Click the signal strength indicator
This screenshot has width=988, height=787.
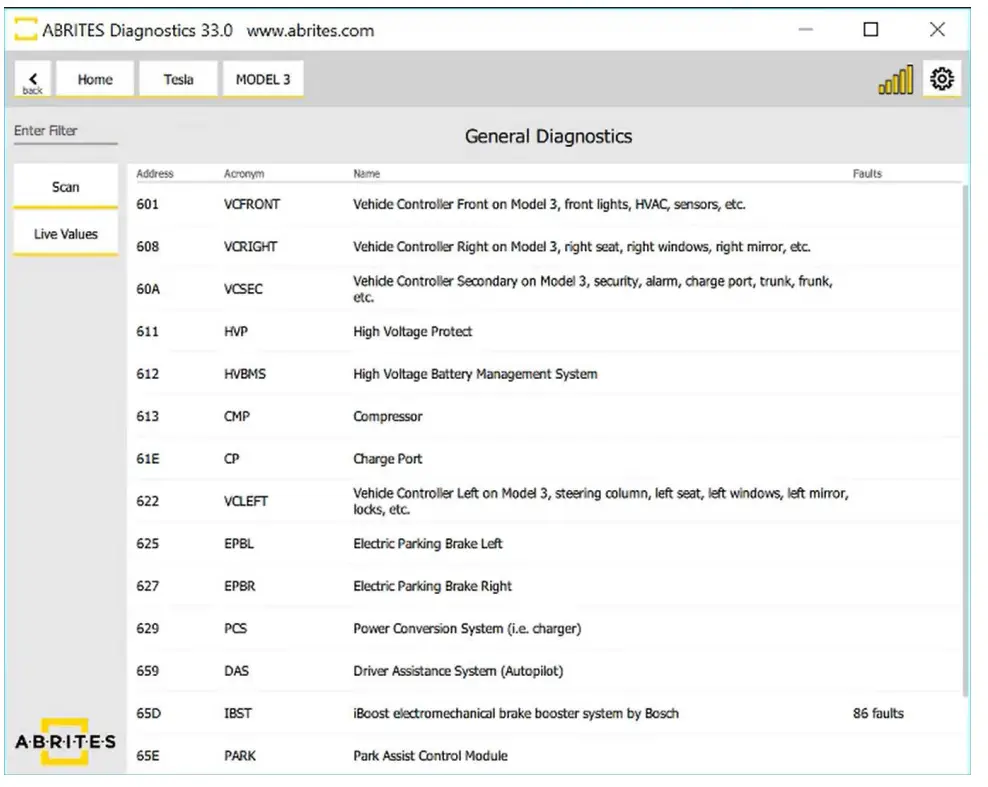pos(893,78)
